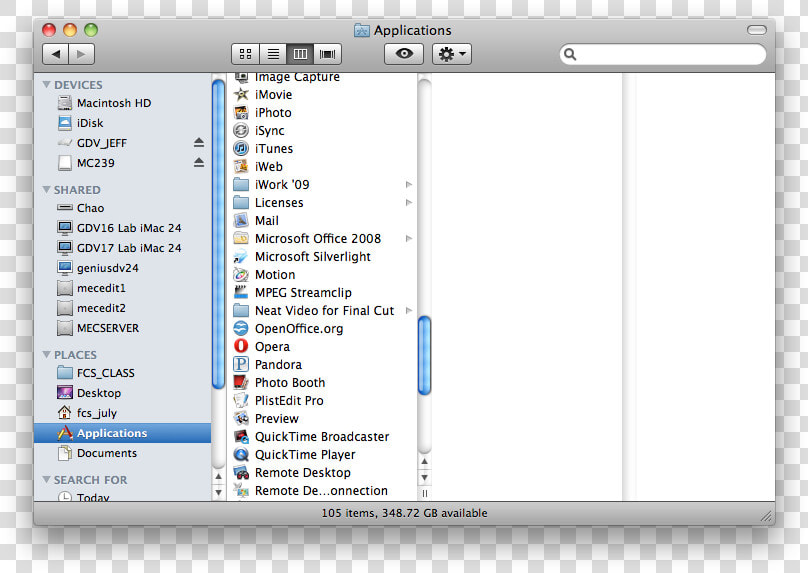Go back with the left arrow button
The width and height of the screenshot is (808, 573).
[x=56, y=54]
